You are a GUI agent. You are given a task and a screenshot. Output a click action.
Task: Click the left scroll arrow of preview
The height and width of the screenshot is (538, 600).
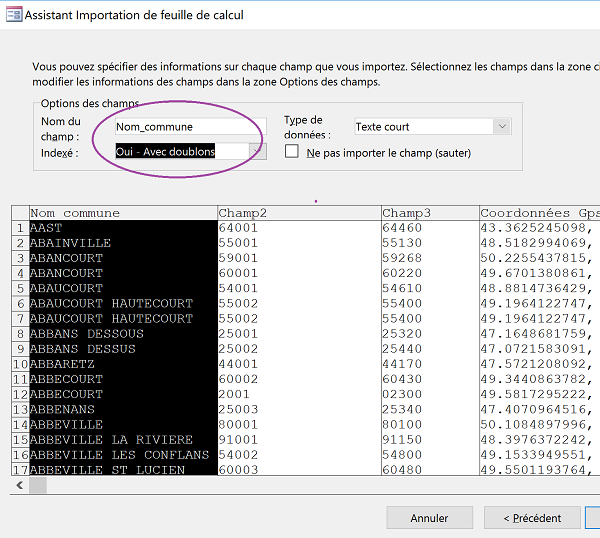point(20,486)
